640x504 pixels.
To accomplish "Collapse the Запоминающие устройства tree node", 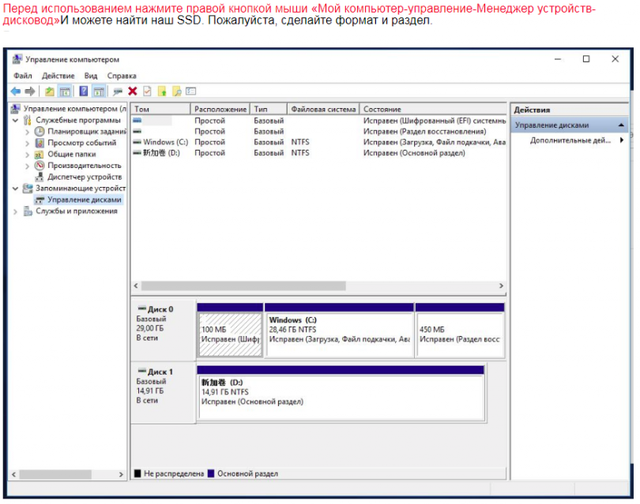I will 15,188.
